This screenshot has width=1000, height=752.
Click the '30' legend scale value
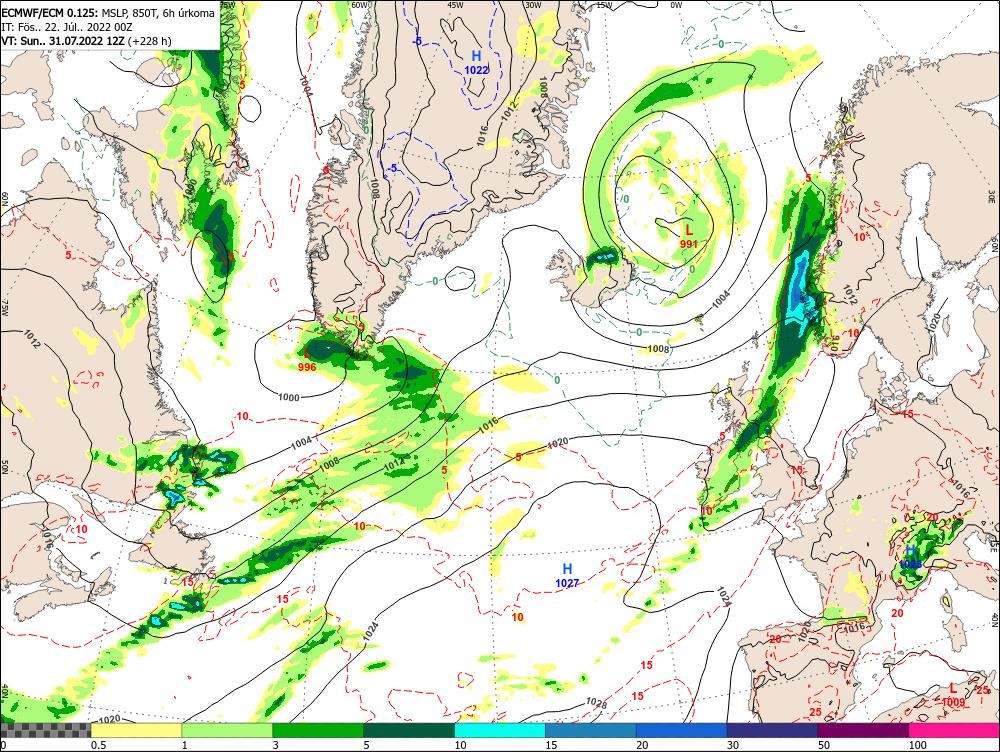pos(733,745)
